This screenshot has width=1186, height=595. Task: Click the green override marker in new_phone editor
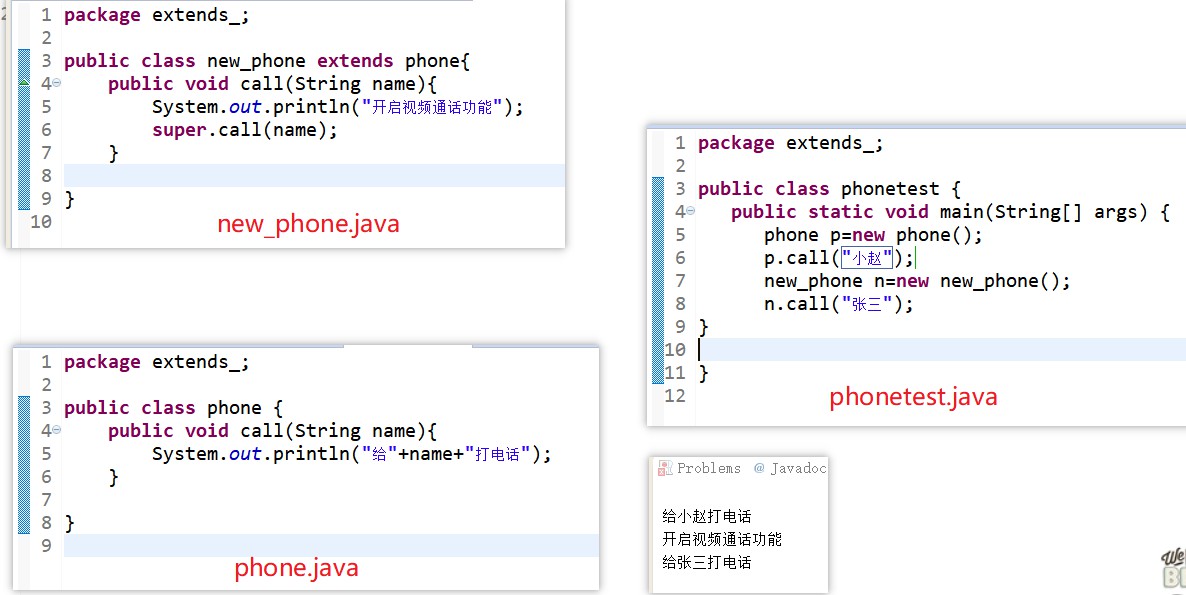pos(23,82)
